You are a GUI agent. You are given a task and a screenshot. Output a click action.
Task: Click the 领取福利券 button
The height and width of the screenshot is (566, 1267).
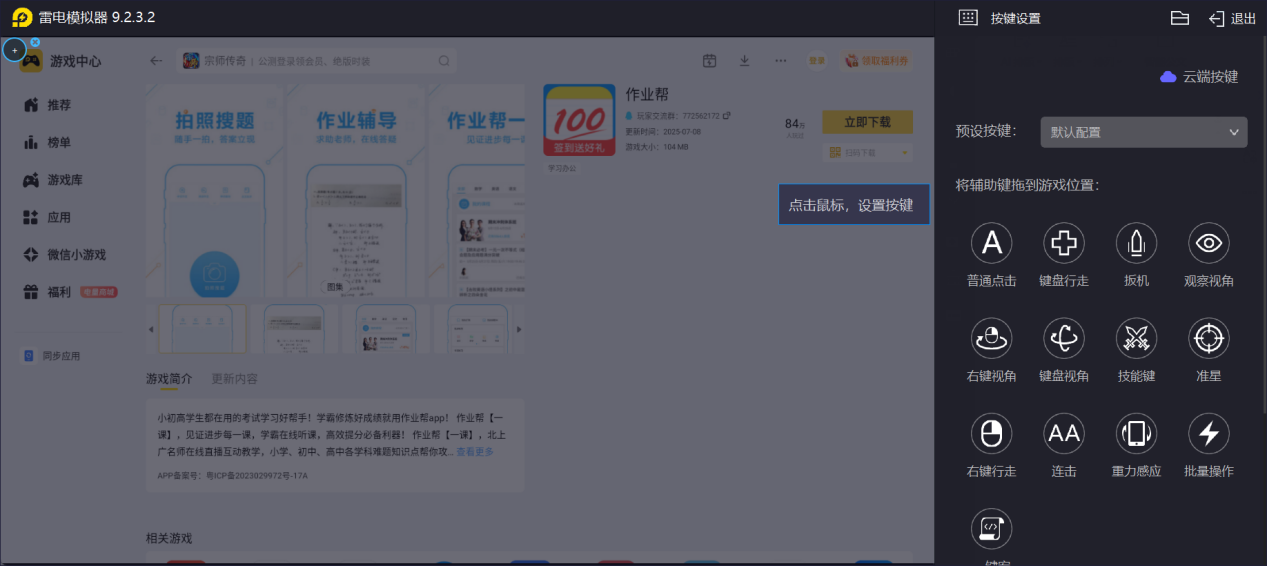coord(878,61)
